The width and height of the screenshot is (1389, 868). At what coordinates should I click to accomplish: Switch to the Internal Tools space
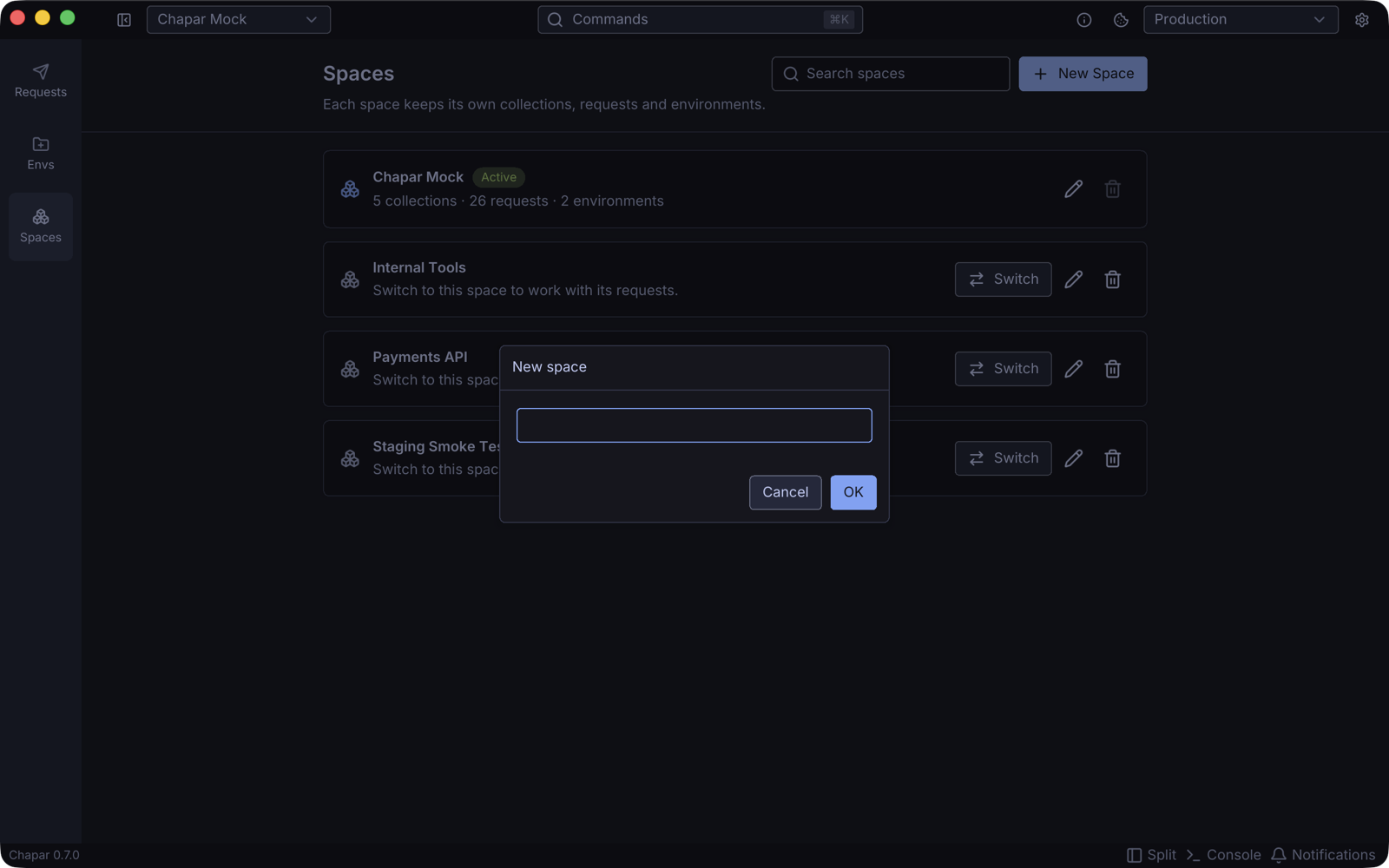pyautogui.click(x=1003, y=279)
